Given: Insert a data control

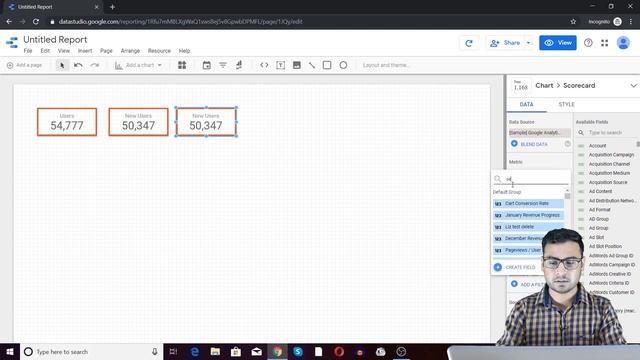Looking at the screenshot, I should click(x=239, y=65).
